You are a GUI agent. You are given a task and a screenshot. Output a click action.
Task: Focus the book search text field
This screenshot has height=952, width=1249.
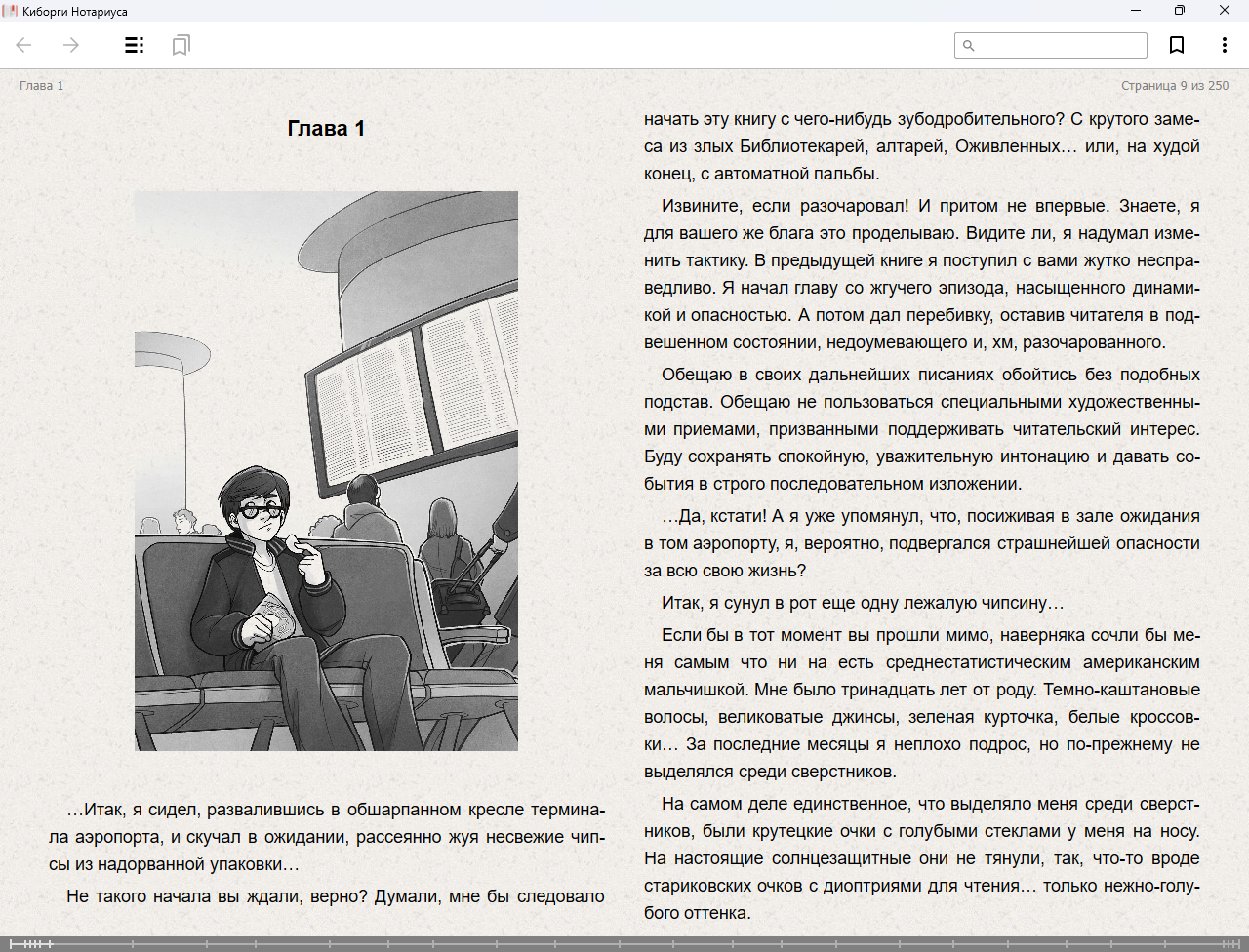[1060, 46]
